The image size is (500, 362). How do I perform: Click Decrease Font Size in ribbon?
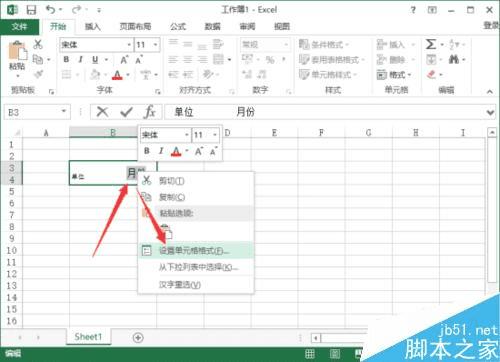tap(139, 60)
